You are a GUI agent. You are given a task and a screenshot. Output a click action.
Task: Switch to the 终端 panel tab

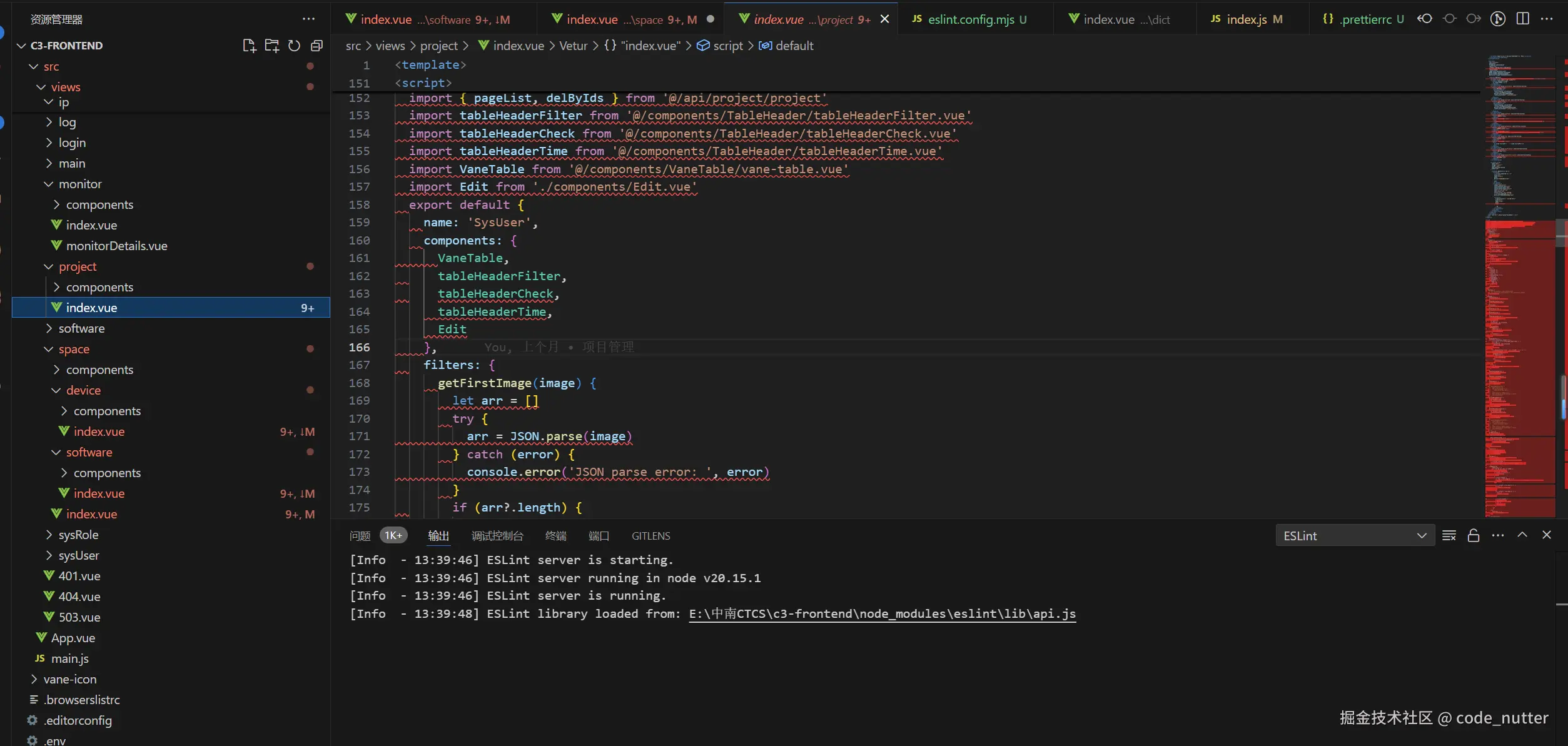click(555, 536)
